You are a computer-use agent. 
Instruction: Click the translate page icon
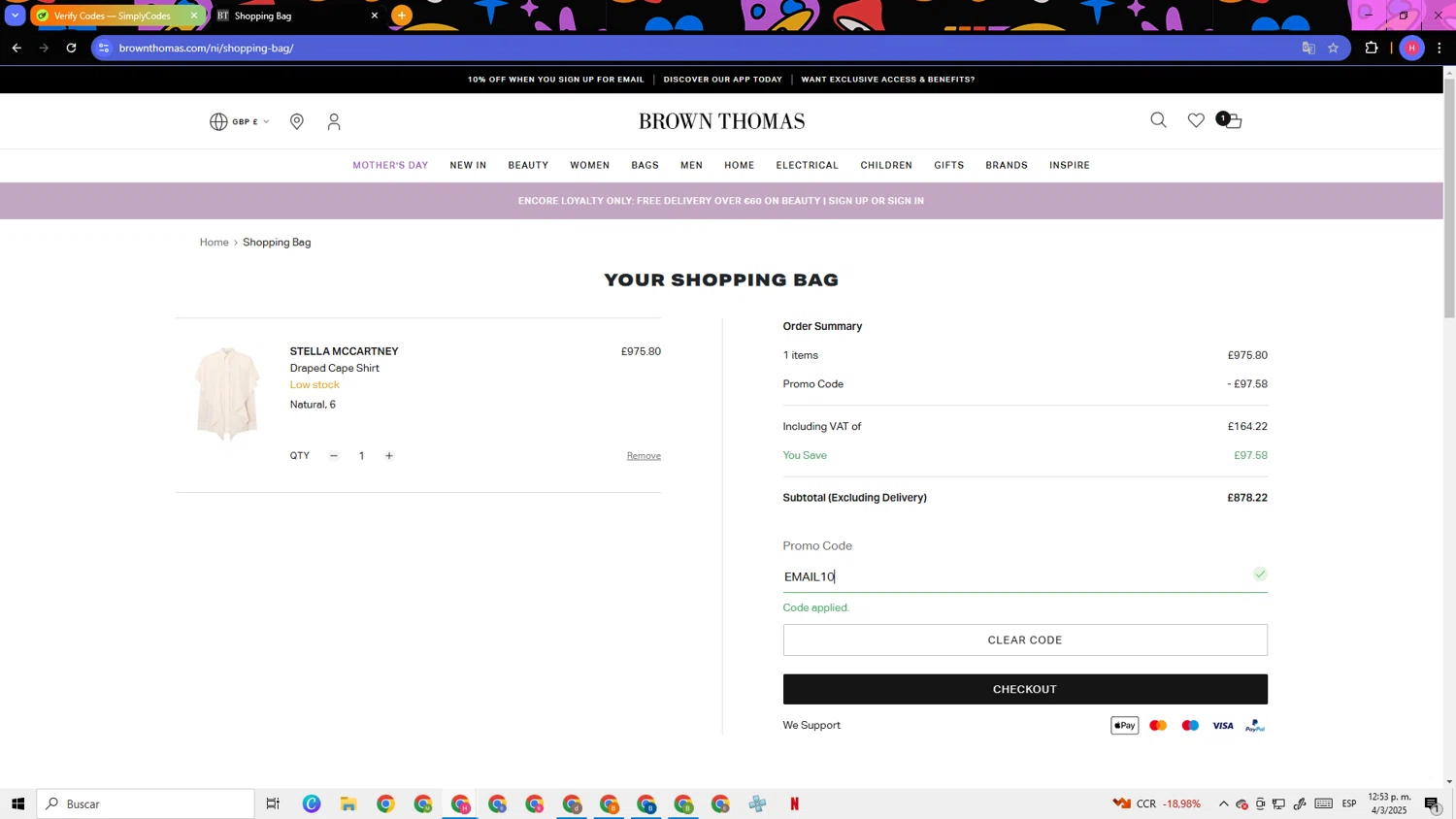pos(1308,48)
